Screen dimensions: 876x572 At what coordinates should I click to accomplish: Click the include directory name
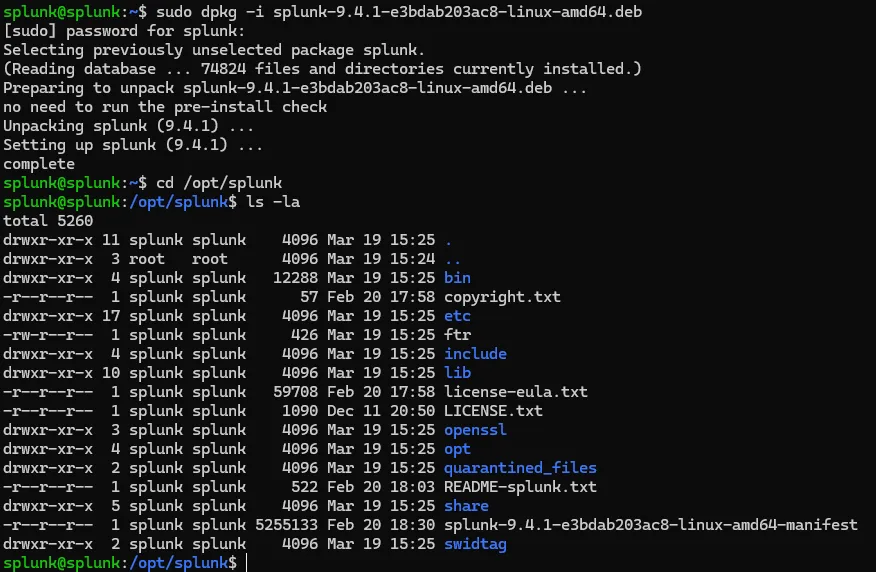[475, 354]
